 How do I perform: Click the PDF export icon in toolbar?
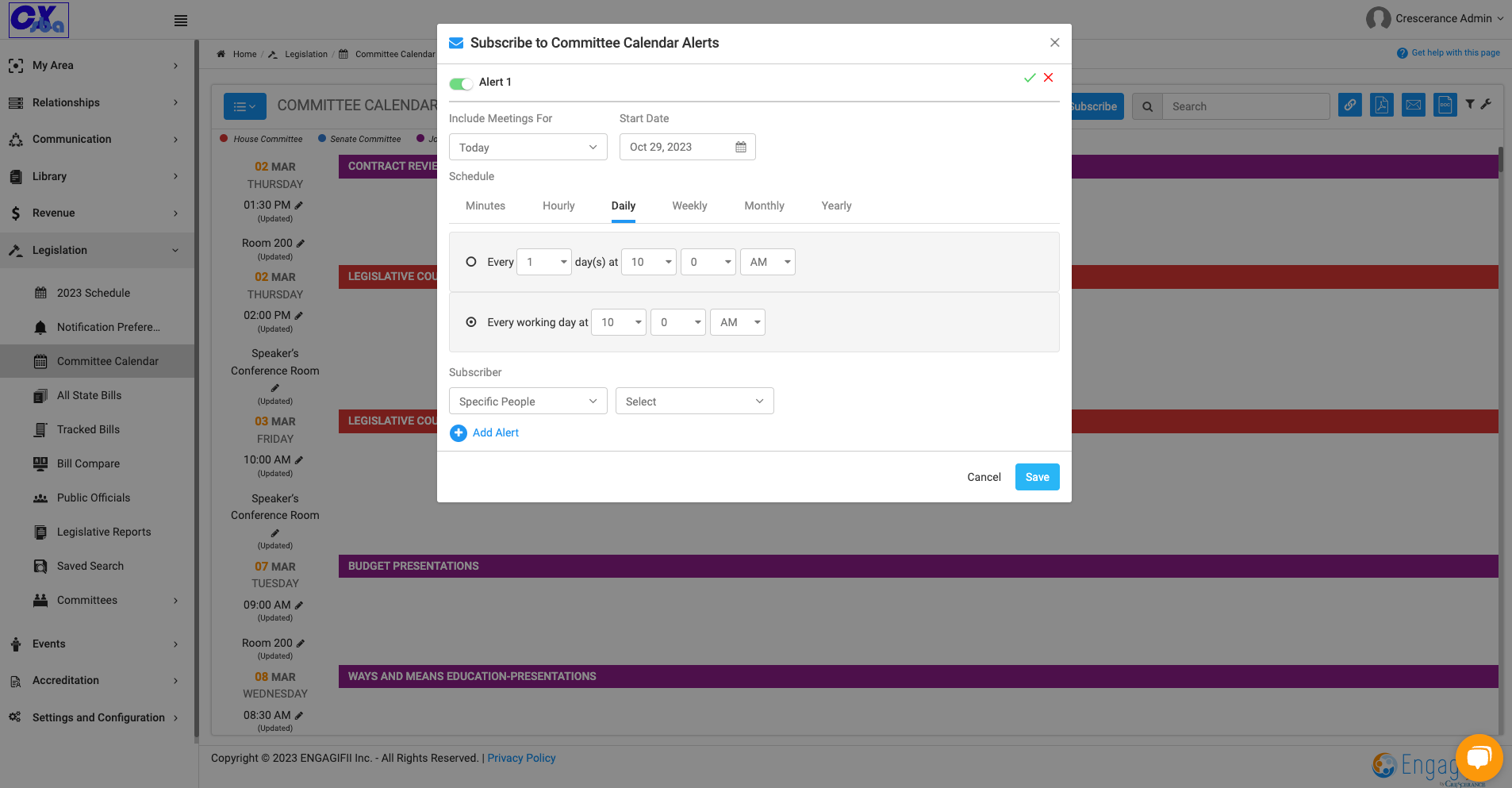[1382, 105]
